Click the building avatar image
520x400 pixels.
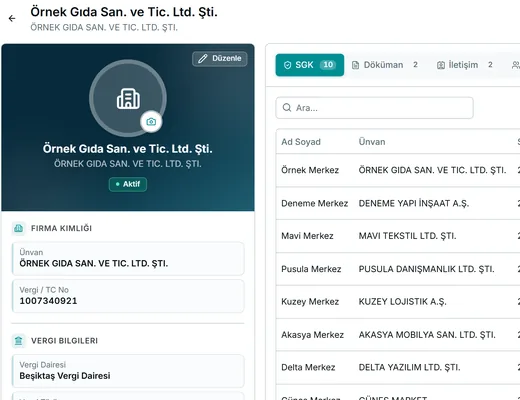pos(128,98)
